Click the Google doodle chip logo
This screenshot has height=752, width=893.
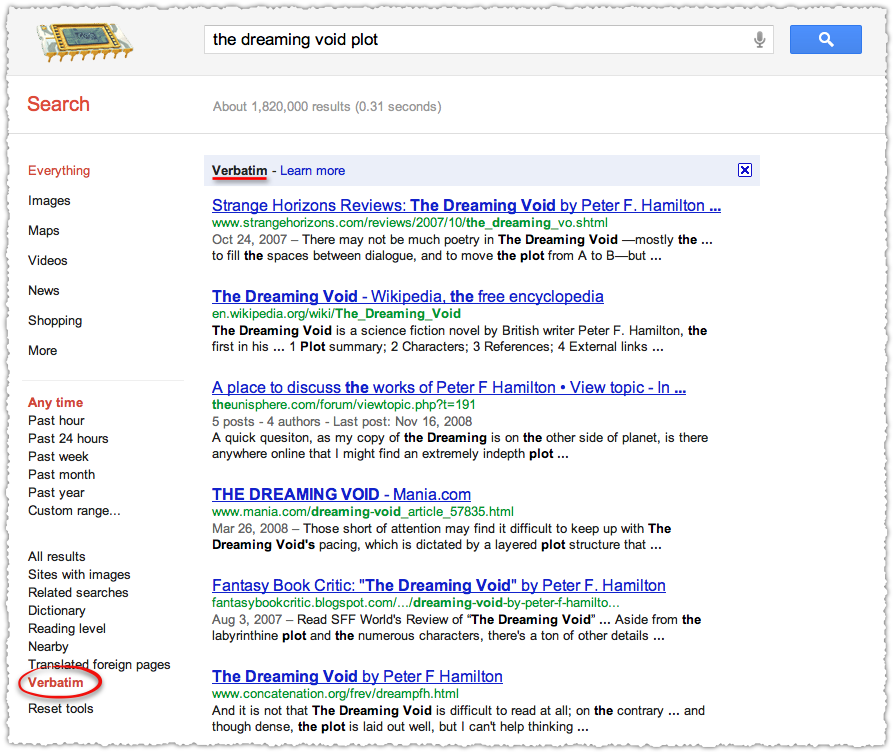pyautogui.click(x=85, y=42)
